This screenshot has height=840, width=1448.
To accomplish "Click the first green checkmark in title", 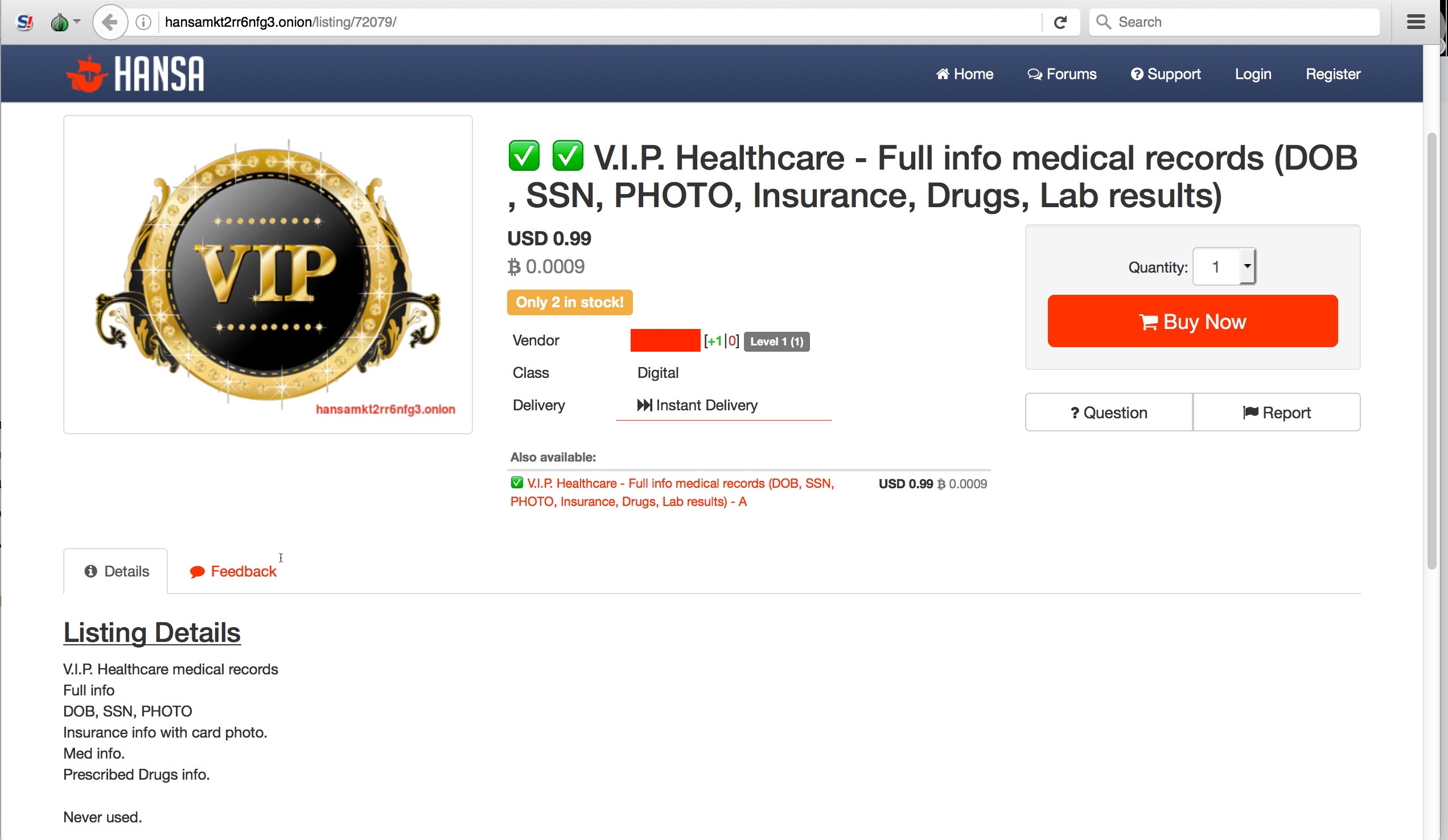I will (524, 156).
